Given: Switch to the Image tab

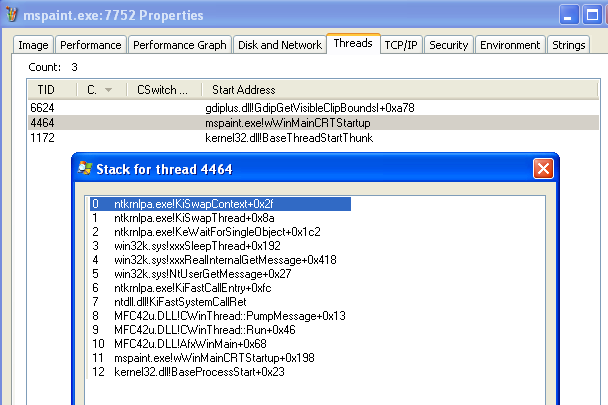Looking at the screenshot, I should pos(33,45).
